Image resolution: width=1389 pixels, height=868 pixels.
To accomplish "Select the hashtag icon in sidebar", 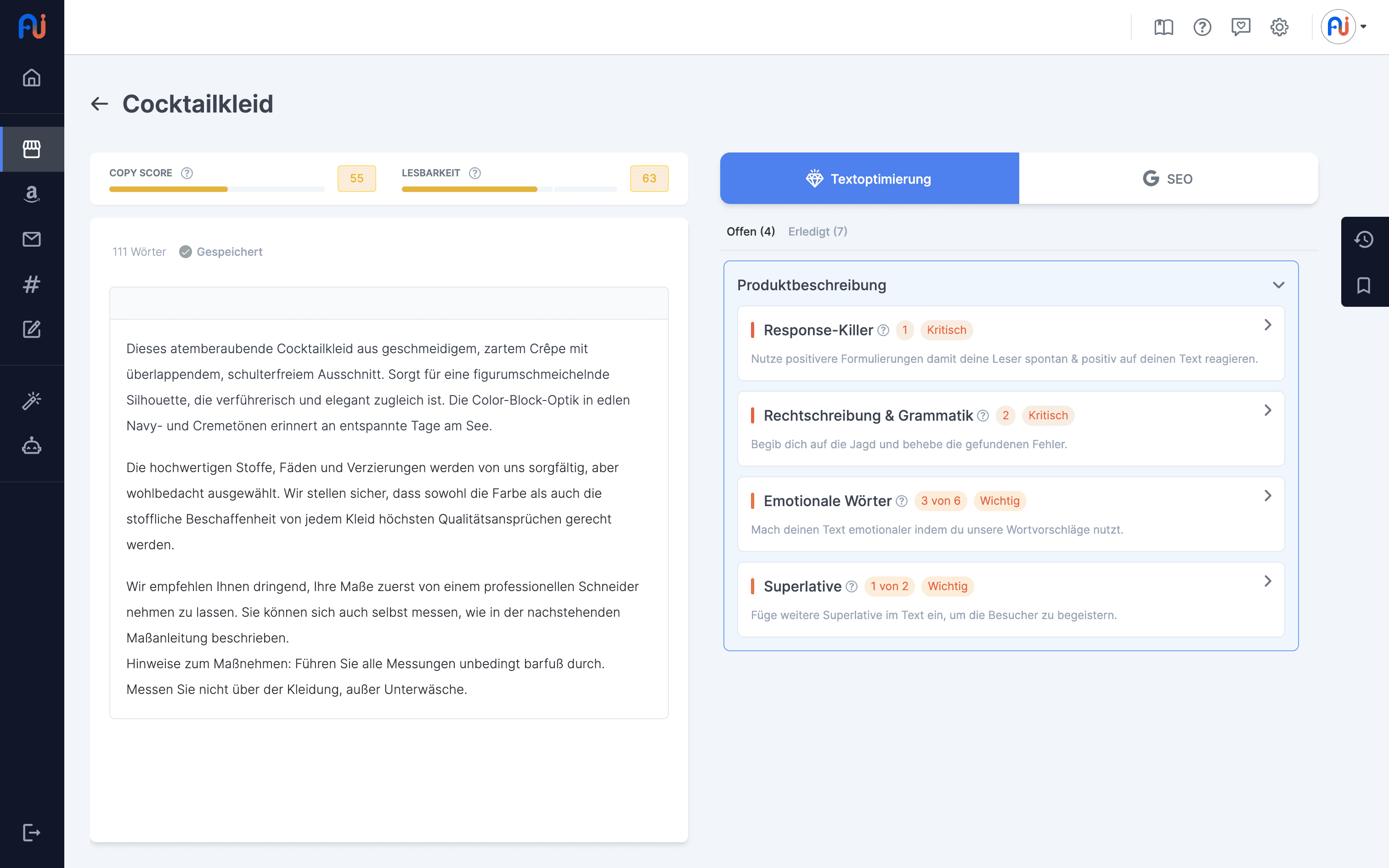I will pyautogui.click(x=32, y=284).
